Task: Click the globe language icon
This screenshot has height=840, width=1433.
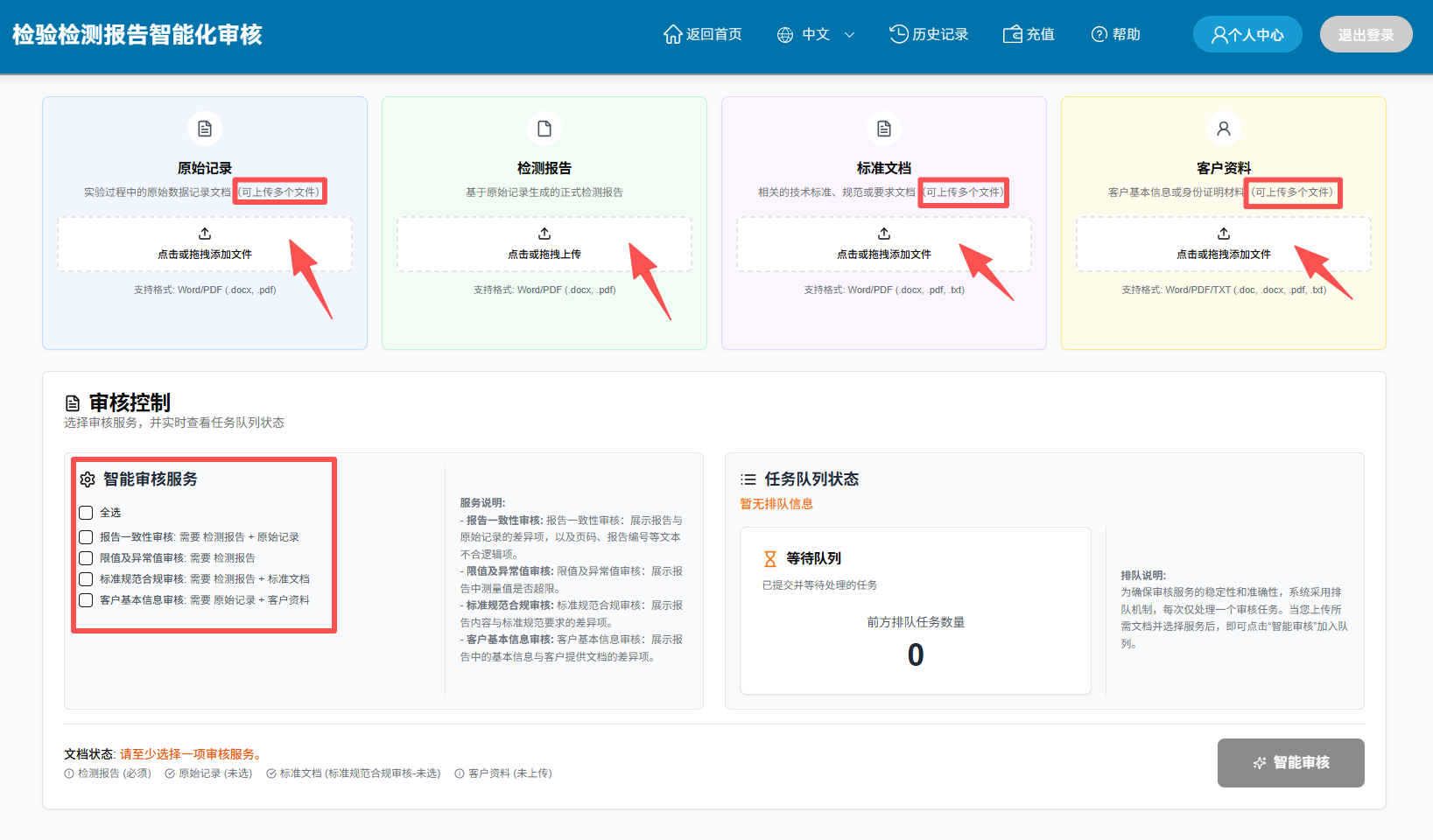Action: [x=785, y=35]
